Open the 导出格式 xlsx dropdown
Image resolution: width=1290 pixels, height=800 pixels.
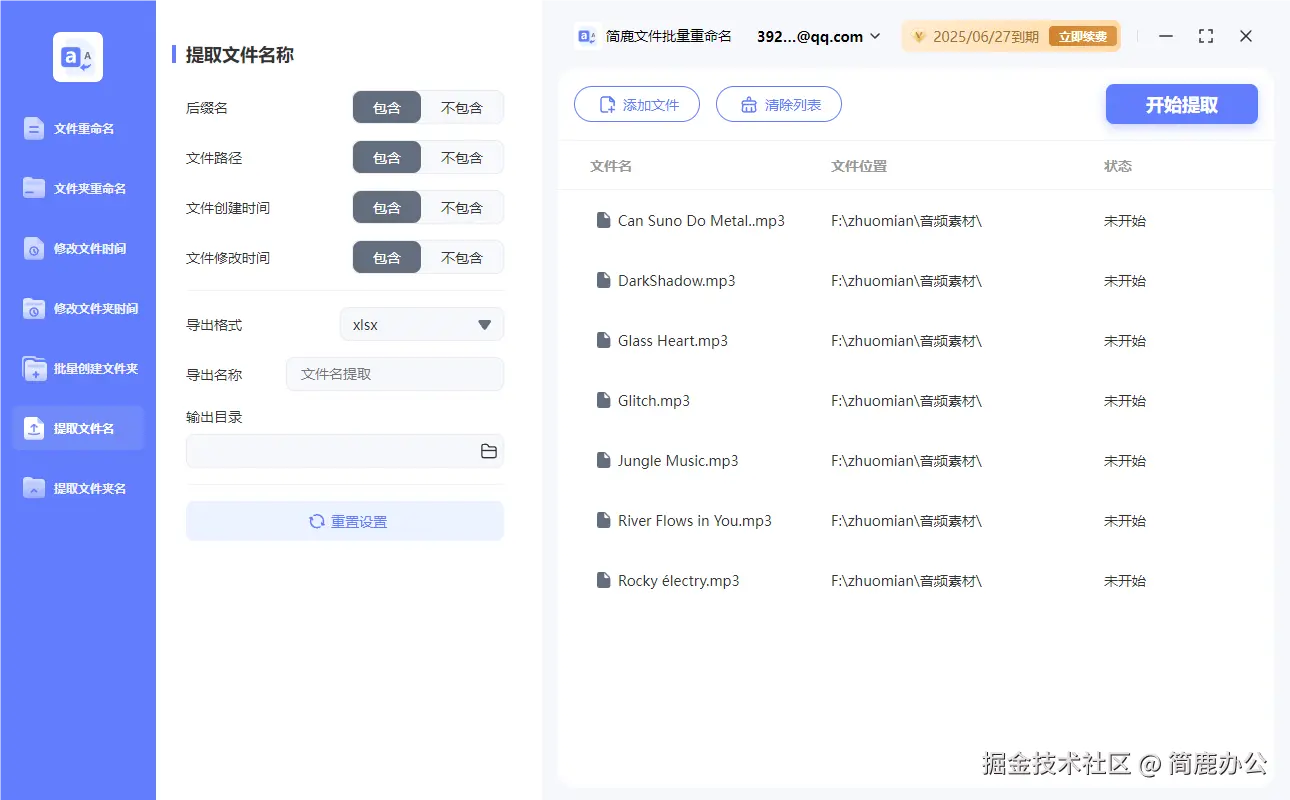[x=421, y=324]
